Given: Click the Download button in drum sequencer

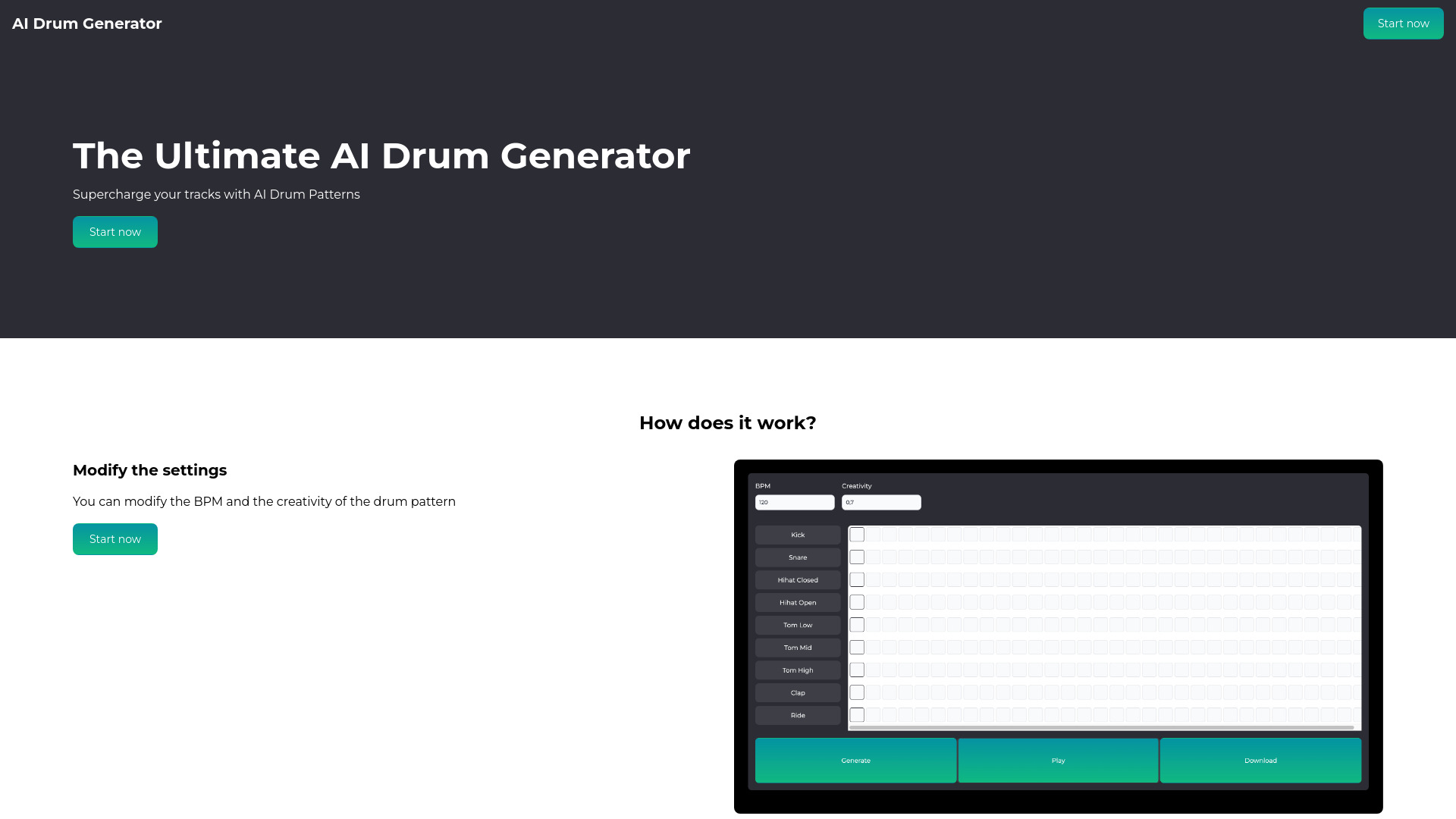Looking at the screenshot, I should pyautogui.click(x=1260, y=760).
